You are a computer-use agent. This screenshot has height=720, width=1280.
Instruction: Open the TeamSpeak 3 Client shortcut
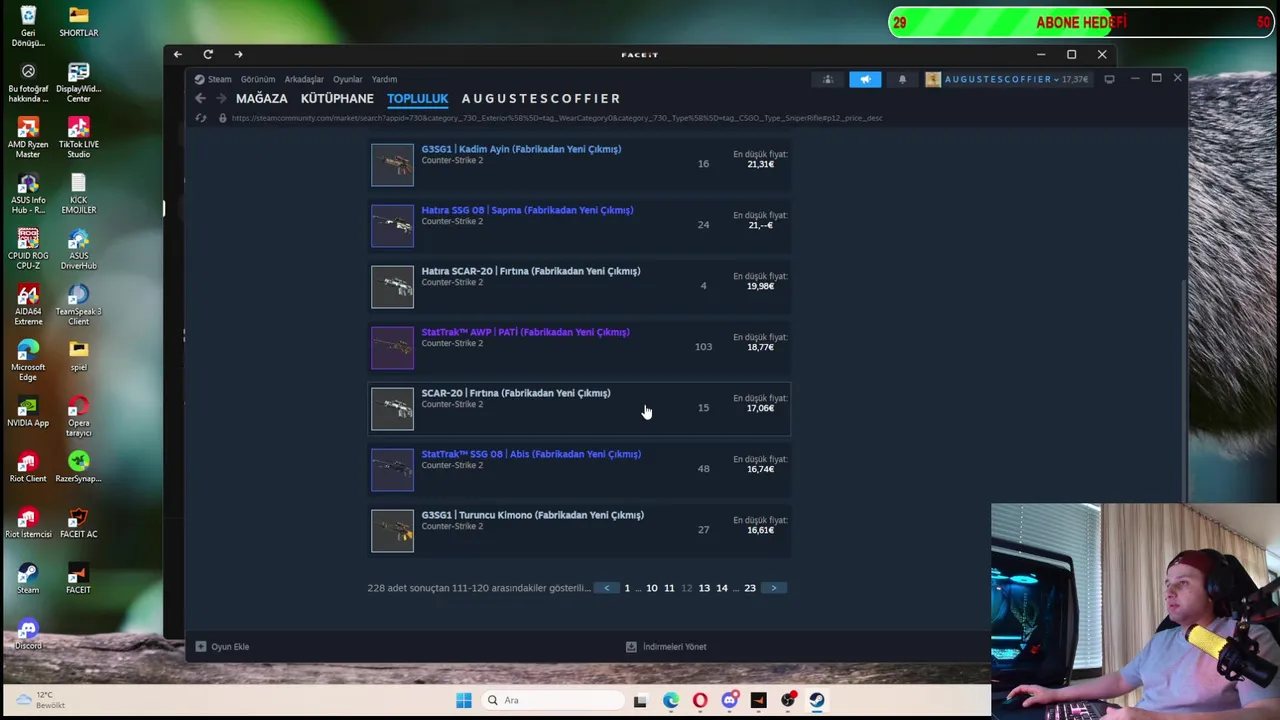click(78, 304)
